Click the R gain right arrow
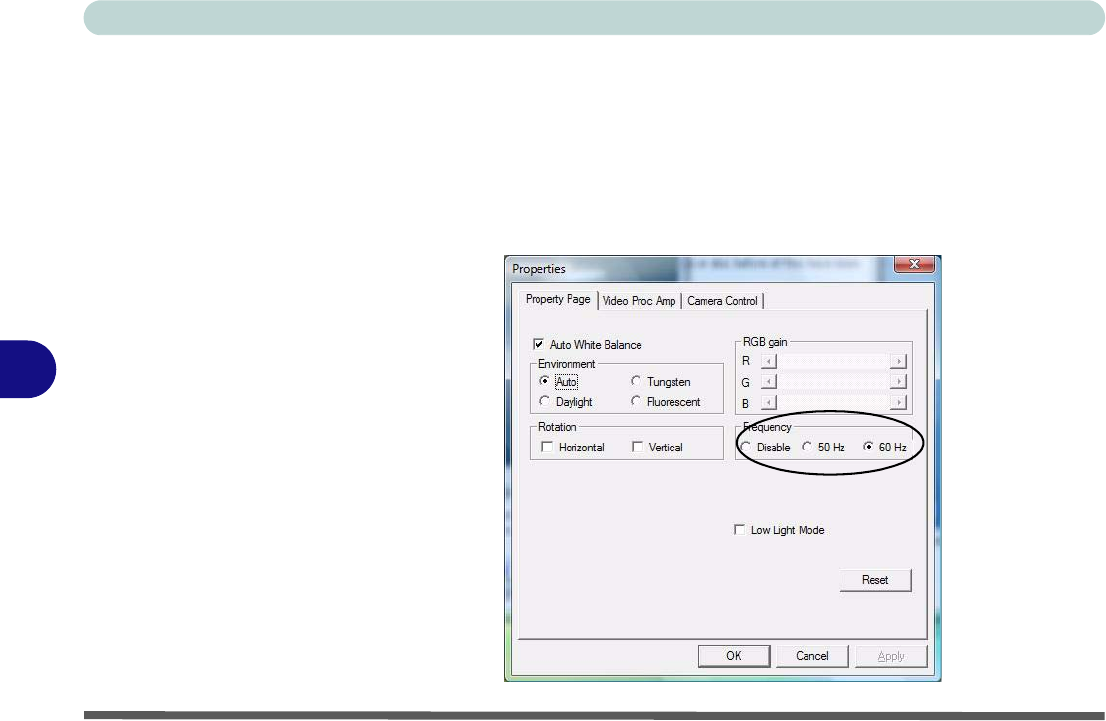Image resolution: width=1106 pixels, height=721 pixels. tap(898, 361)
